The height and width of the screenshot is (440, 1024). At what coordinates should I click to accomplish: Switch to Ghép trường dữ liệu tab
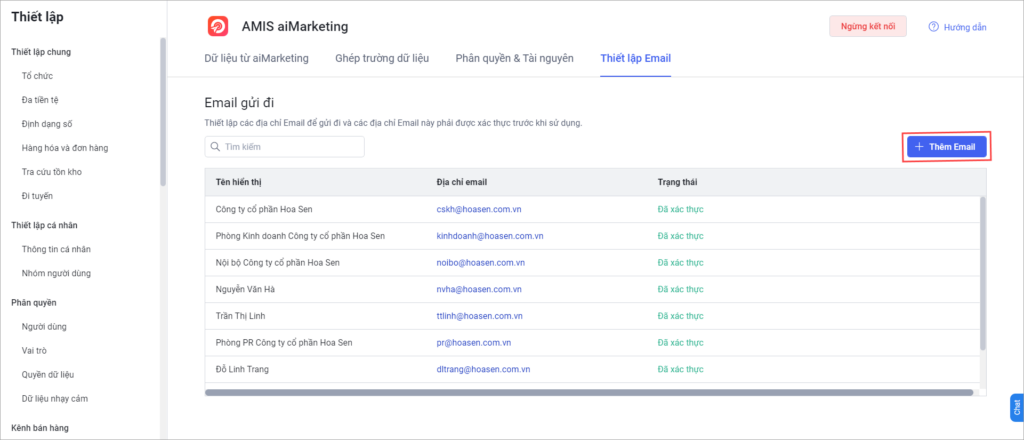(382, 58)
